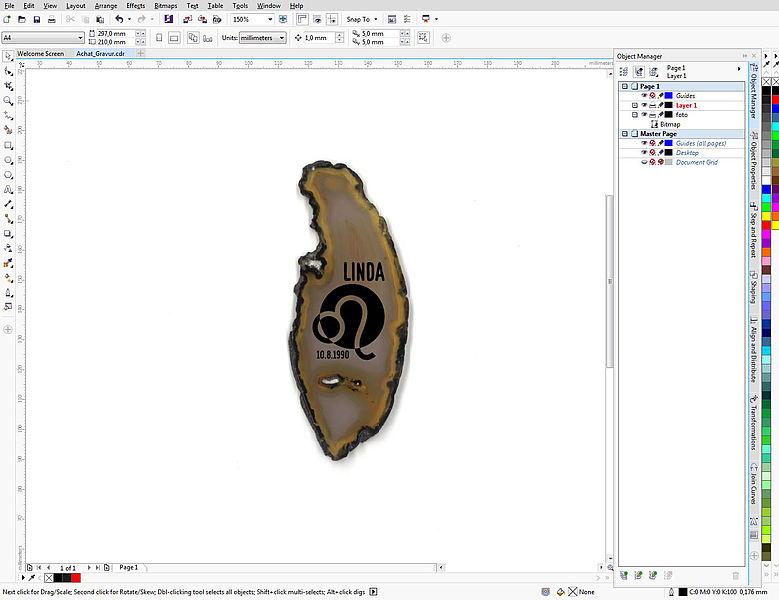Click the blue color swatch of Guides layer
This screenshot has height=600, width=779.
pos(669,95)
